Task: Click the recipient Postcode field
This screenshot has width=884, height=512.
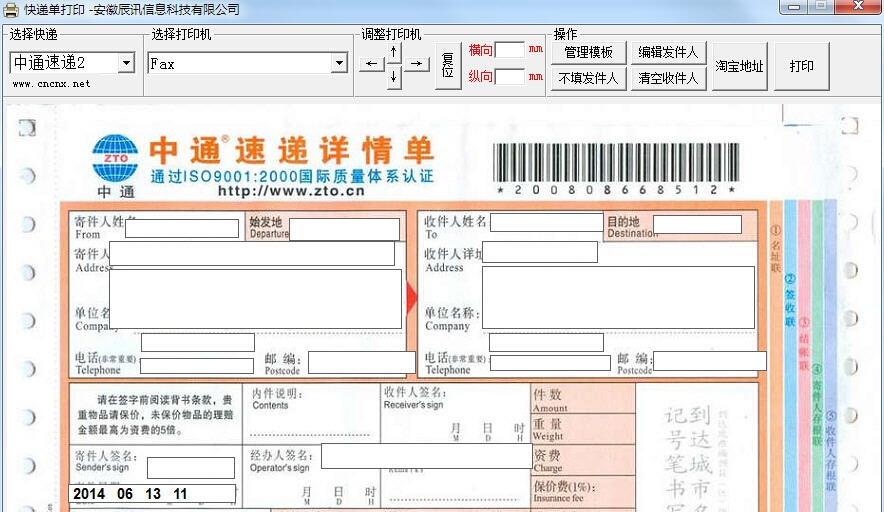Action: click(710, 361)
